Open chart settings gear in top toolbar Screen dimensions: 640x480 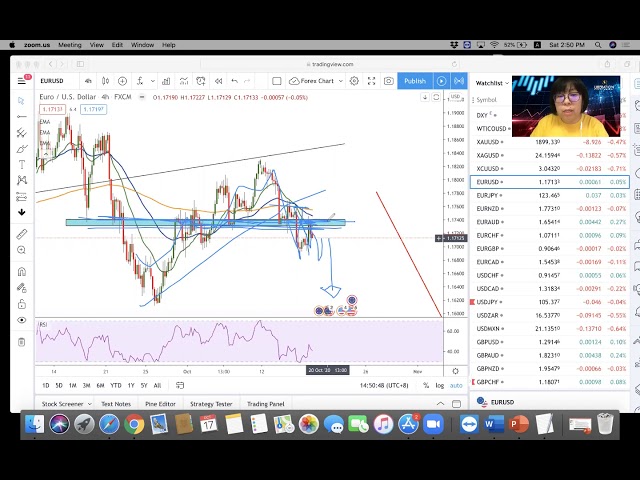click(354, 81)
